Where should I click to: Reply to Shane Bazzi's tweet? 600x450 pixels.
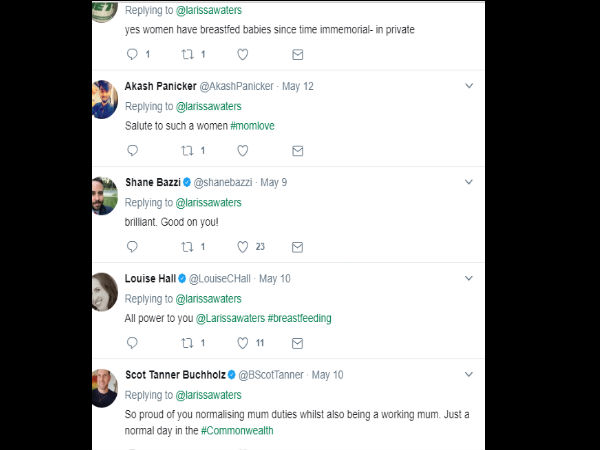click(132, 246)
